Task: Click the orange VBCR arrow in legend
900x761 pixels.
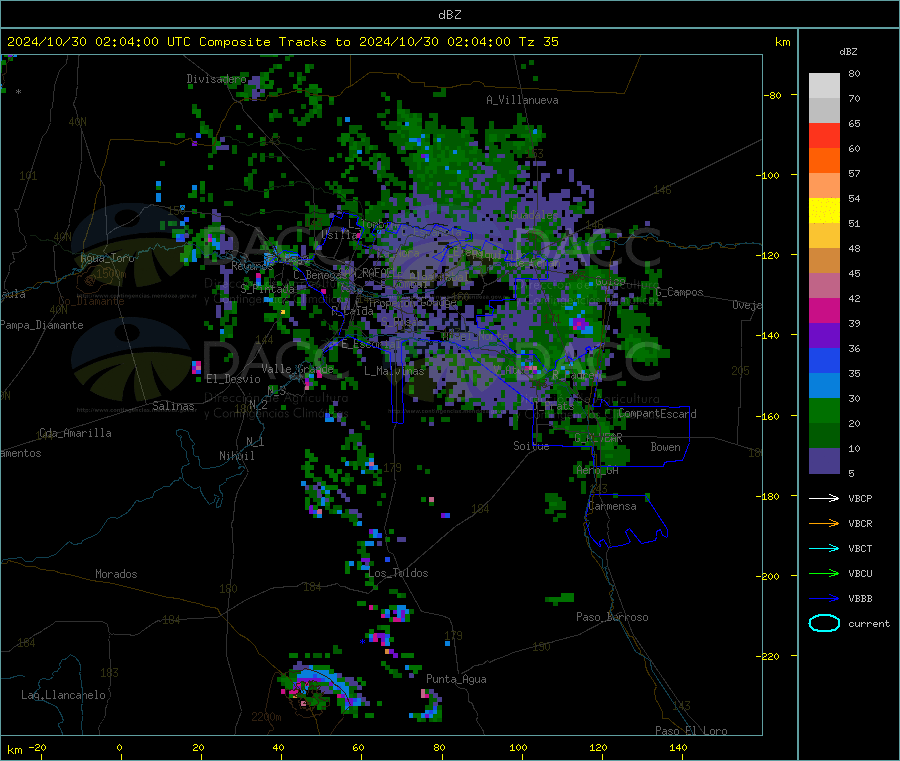Action: coord(824,523)
